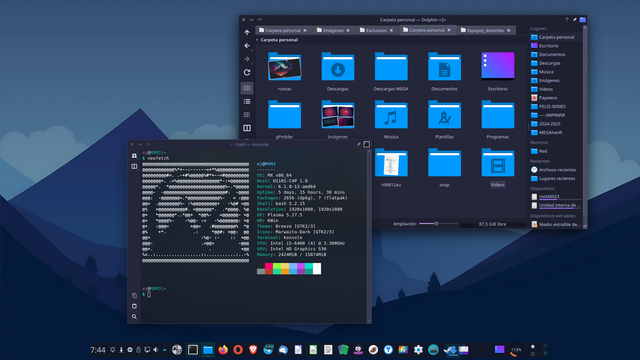640x360 pixels.
Task: Open search in Konsole sidebar
Action: pyautogui.click(x=134, y=317)
